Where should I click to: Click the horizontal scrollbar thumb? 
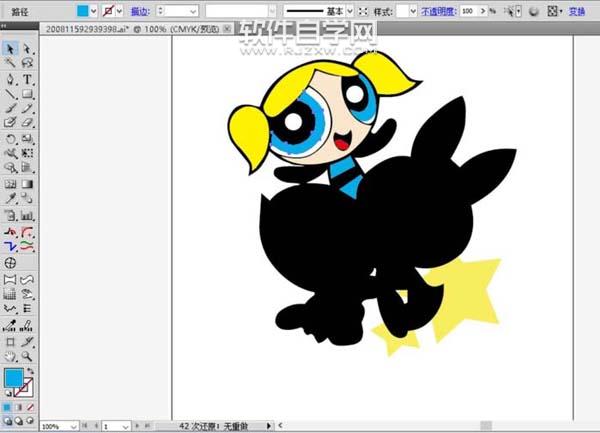pos(486,426)
